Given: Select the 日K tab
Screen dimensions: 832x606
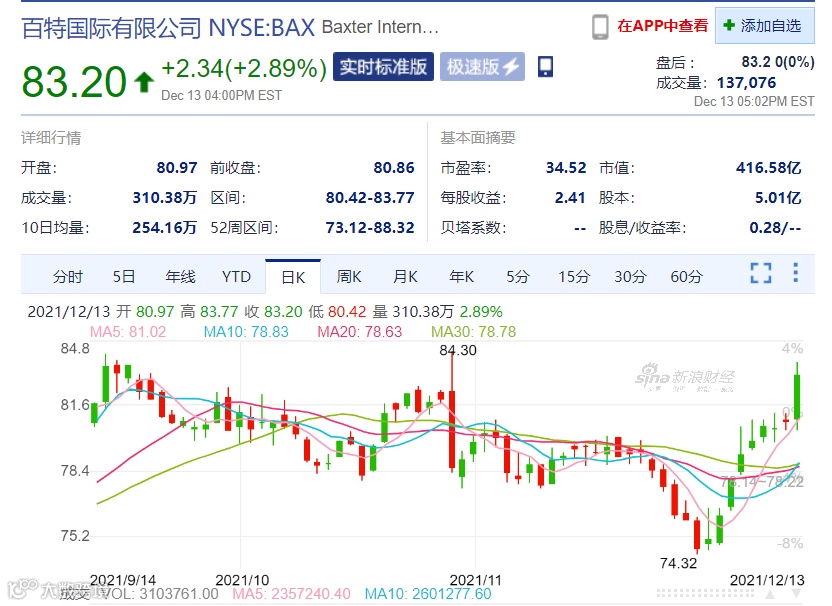Looking at the screenshot, I should point(293,276).
